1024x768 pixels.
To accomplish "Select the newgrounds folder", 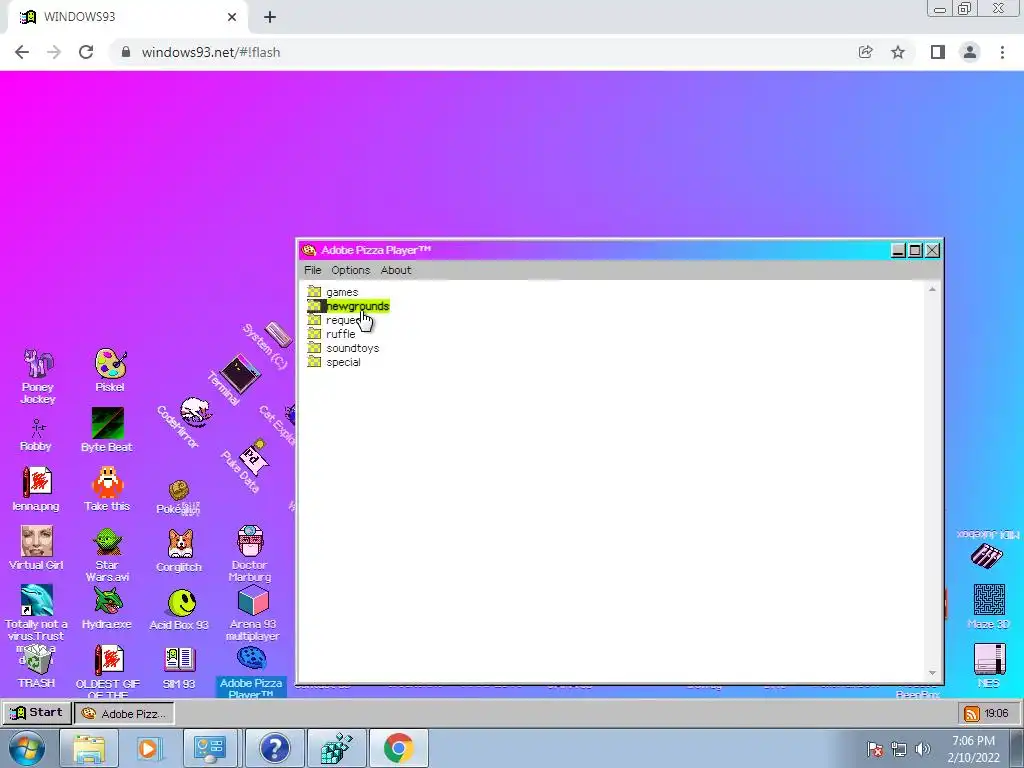I will pos(357,306).
